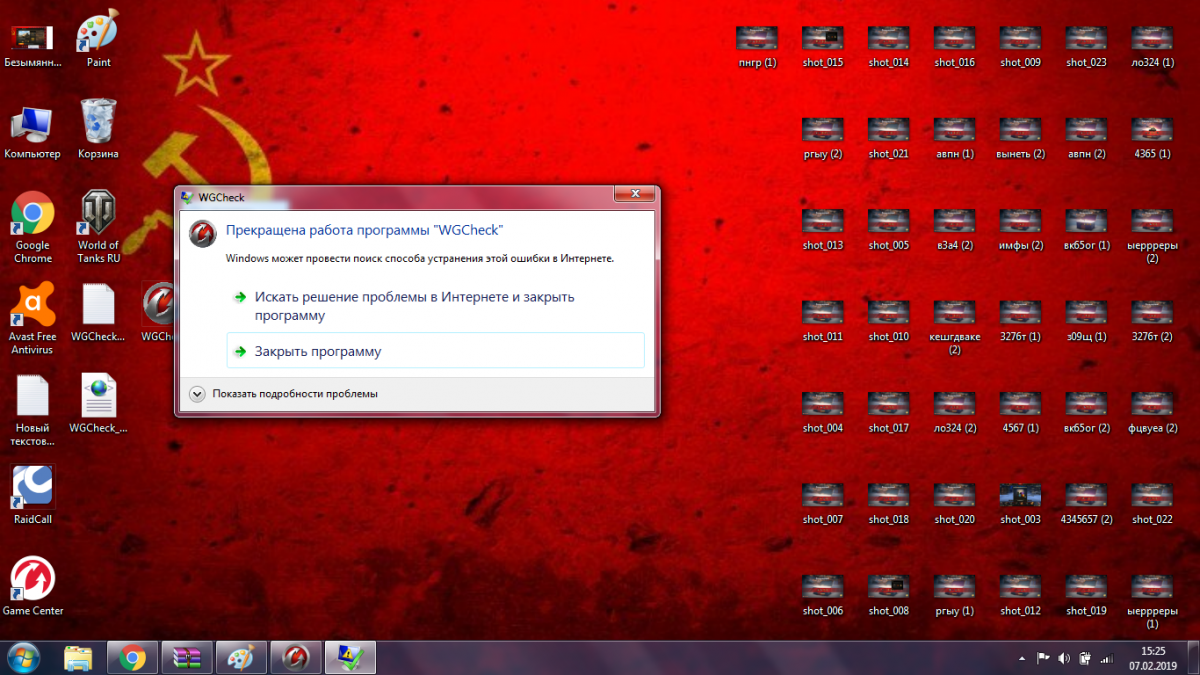
Task: Open the Game Center desktop shortcut
Action: pyautogui.click(x=32, y=586)
